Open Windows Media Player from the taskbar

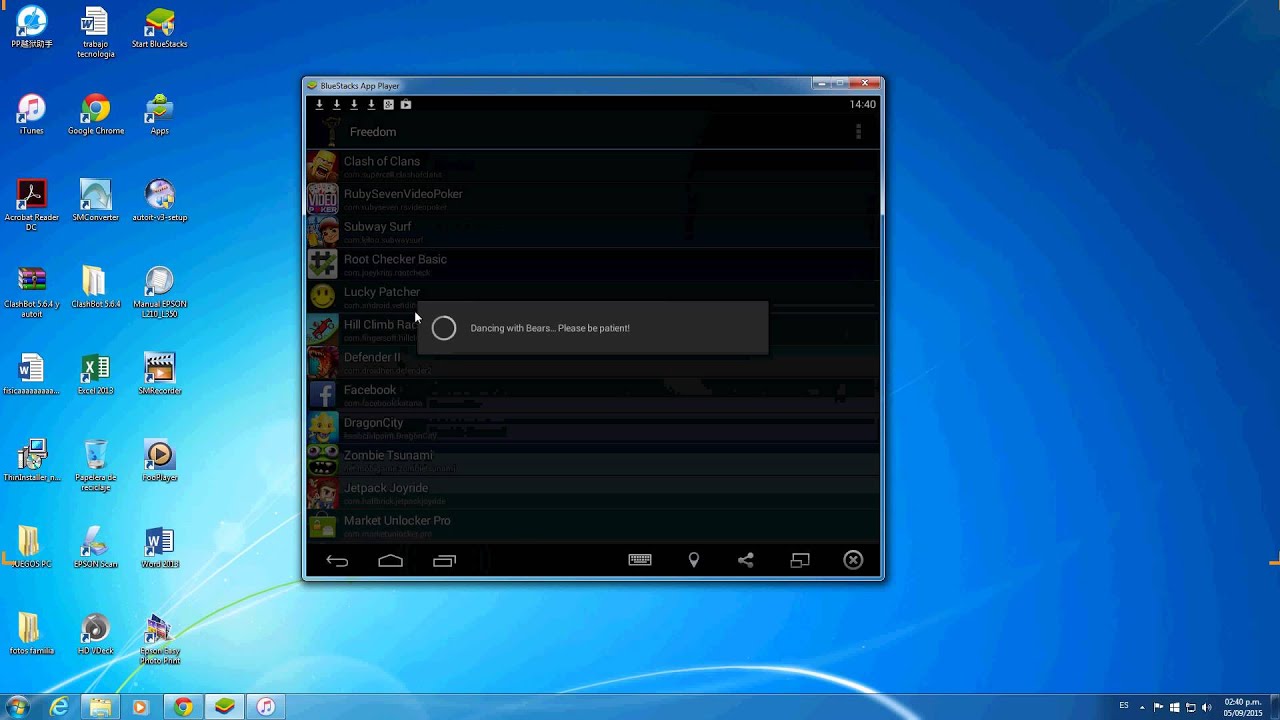coord(140,707)
